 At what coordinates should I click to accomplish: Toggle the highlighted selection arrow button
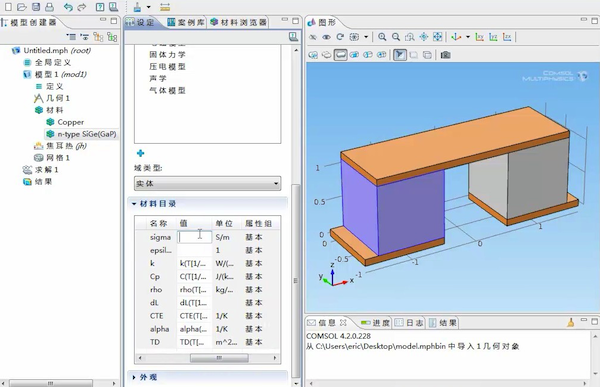click(399, 55)
